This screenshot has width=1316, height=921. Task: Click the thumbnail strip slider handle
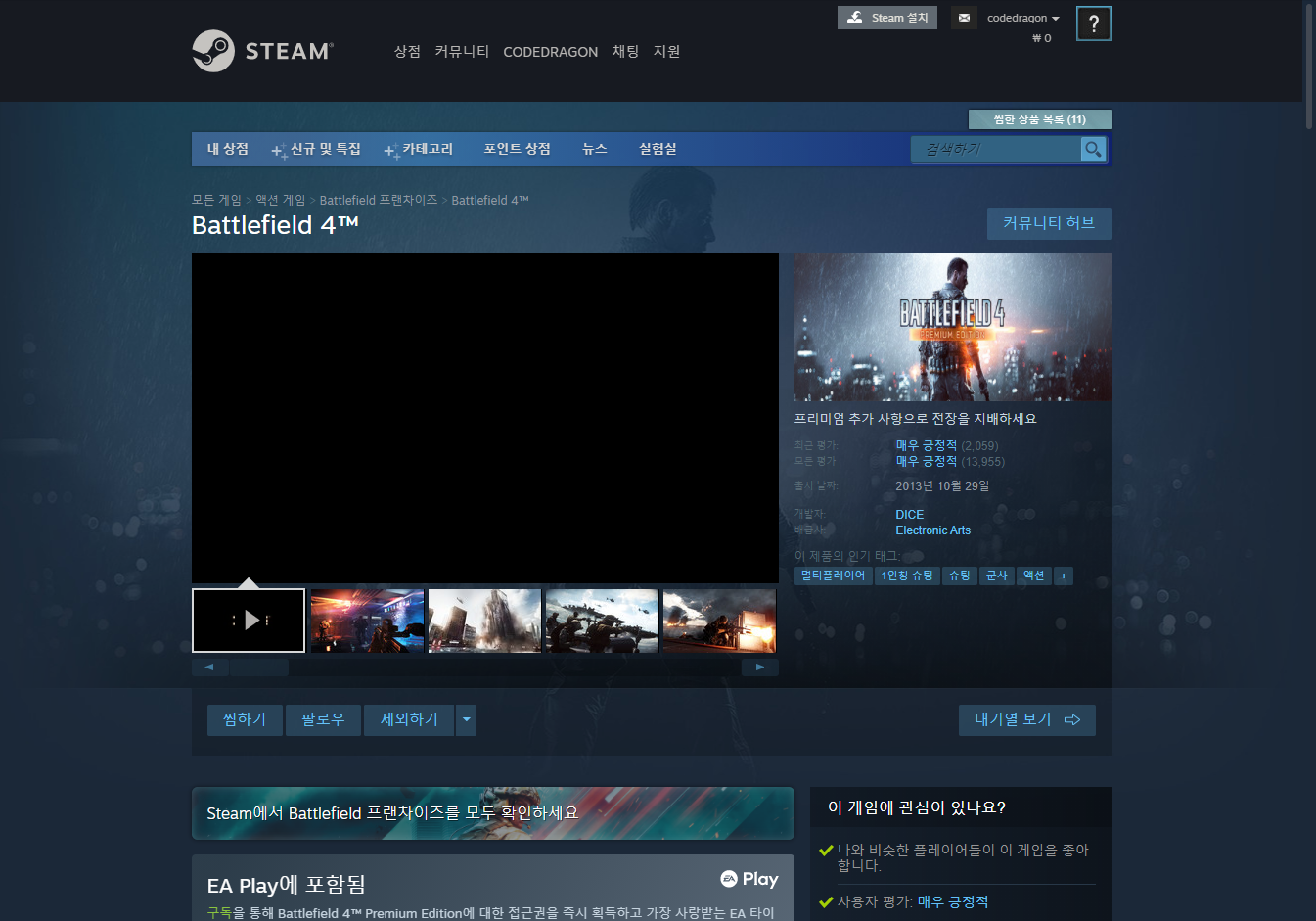pos(259,668)
